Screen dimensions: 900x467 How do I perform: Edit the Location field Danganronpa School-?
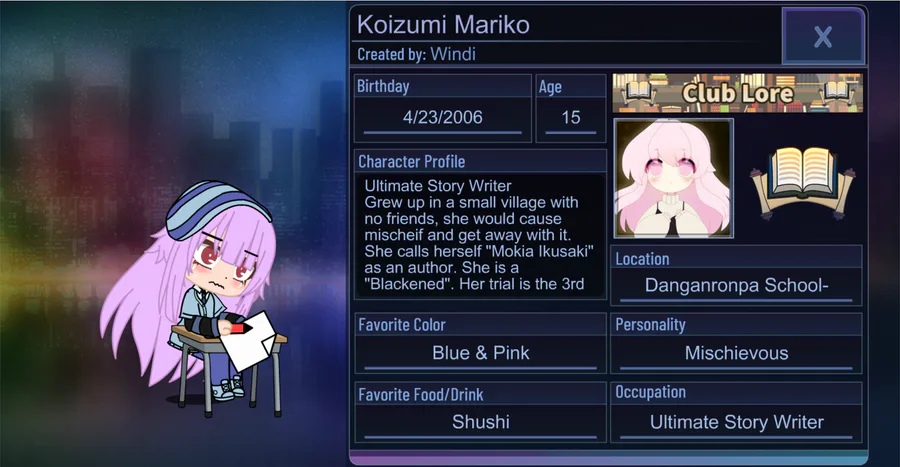(x=736, y=285)
